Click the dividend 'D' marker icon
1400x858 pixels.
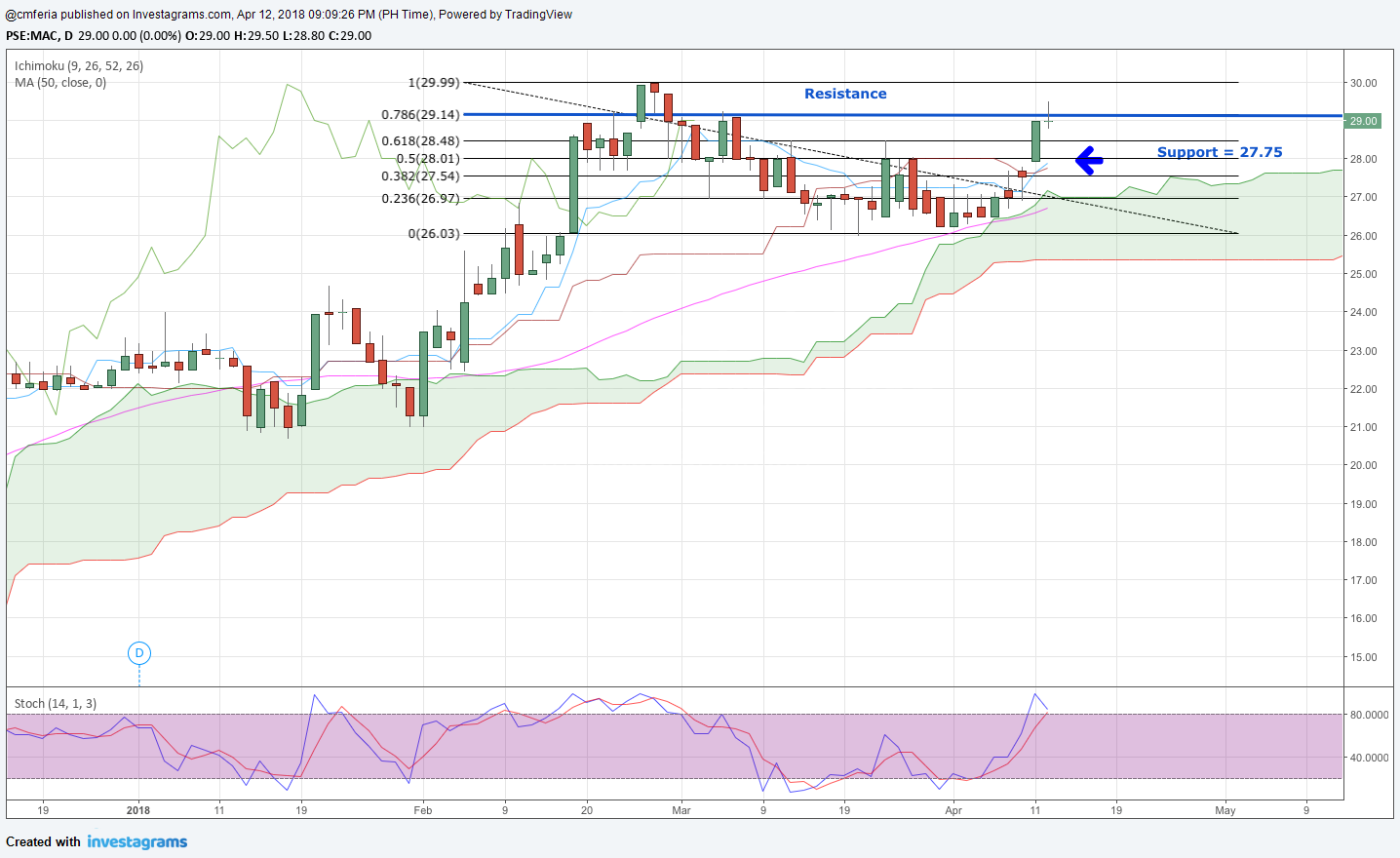[x=139, y=653]
